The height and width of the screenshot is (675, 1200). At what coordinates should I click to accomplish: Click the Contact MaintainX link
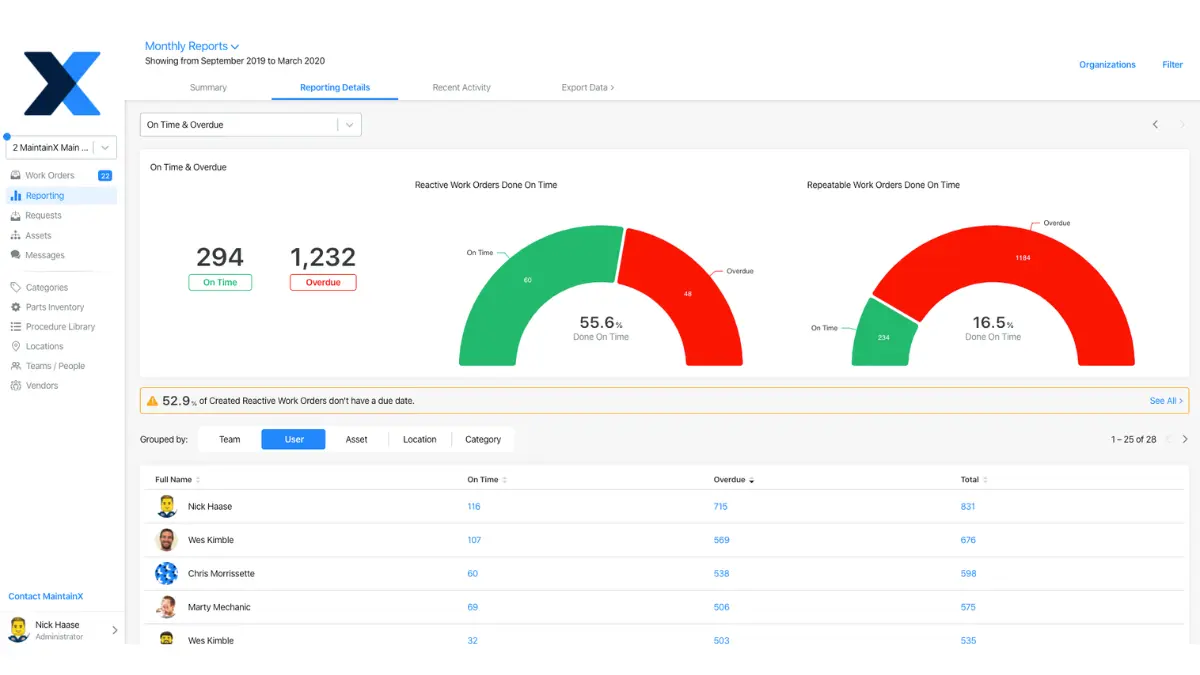pyautogui.click(x=45, y=595)
